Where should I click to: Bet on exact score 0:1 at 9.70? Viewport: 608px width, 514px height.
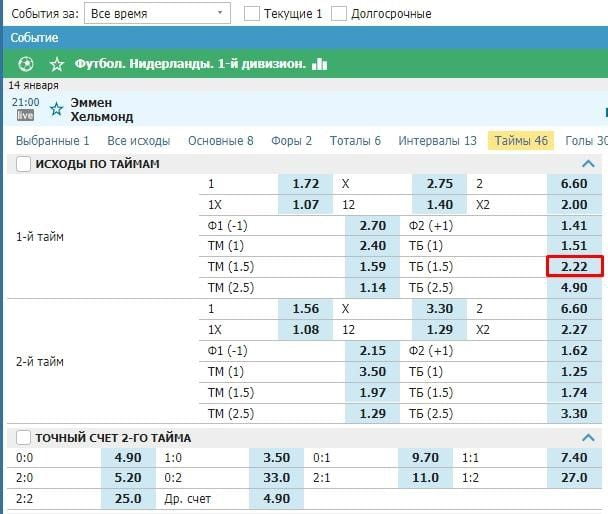click(x=425, y=457)
